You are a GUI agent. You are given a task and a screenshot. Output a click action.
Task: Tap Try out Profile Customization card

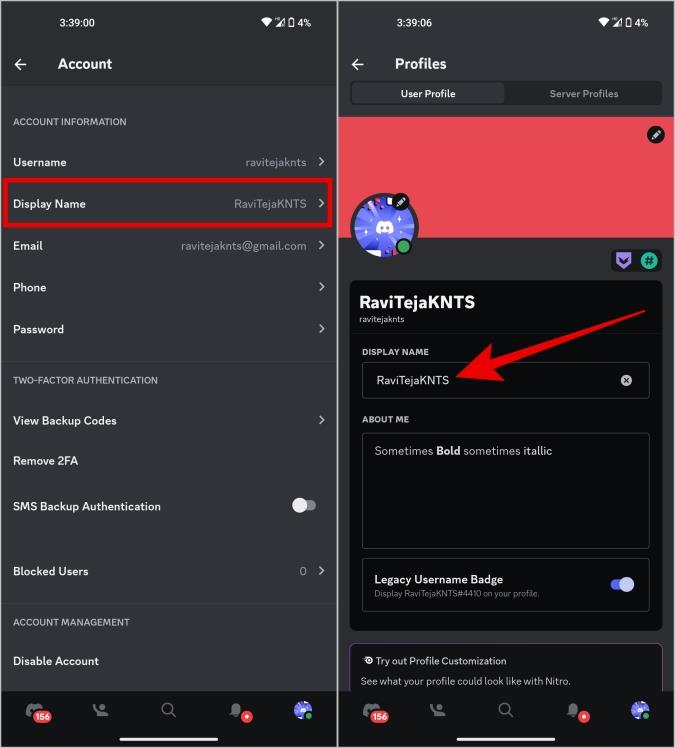click(x=506, y=667)
